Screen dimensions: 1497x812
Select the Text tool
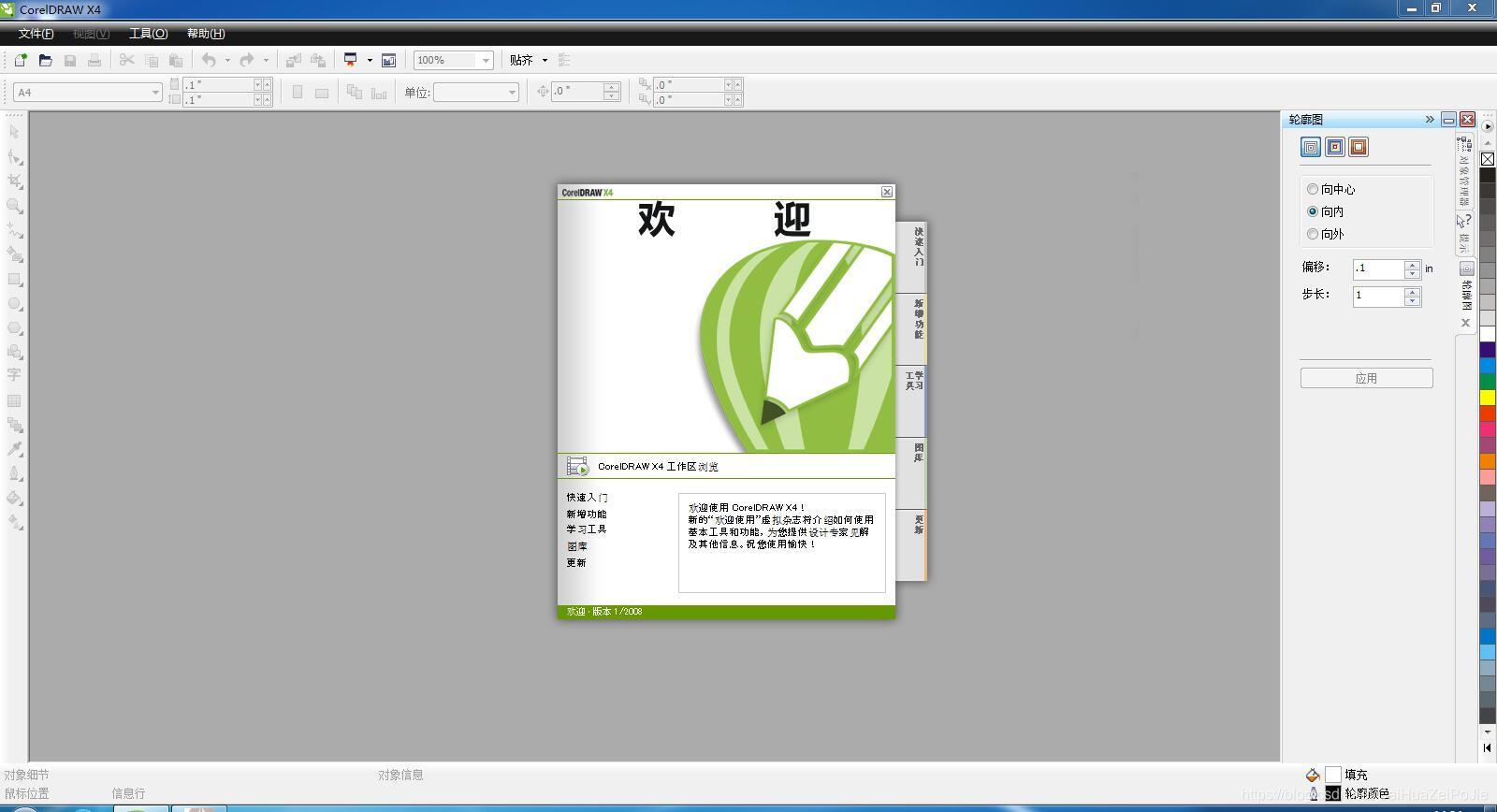[x=14, y=375]
